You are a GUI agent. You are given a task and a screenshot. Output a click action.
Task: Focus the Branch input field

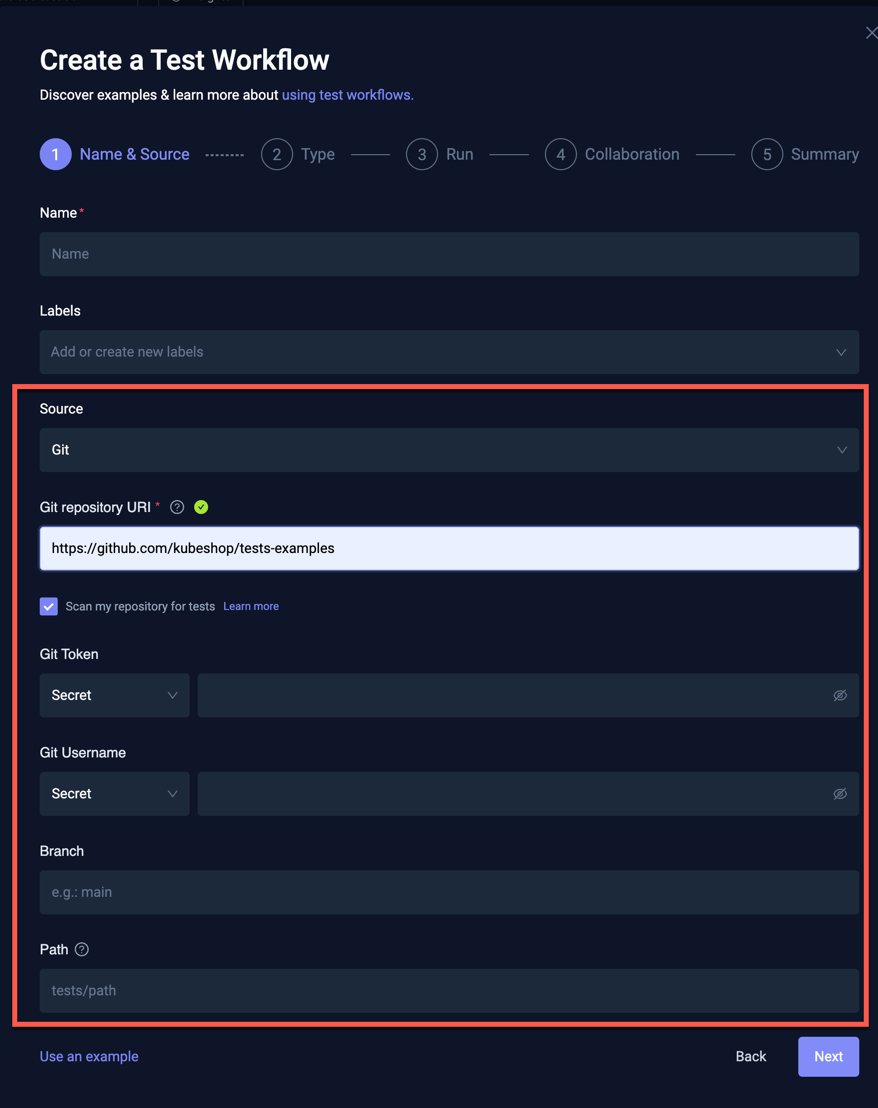pos(449,891)
